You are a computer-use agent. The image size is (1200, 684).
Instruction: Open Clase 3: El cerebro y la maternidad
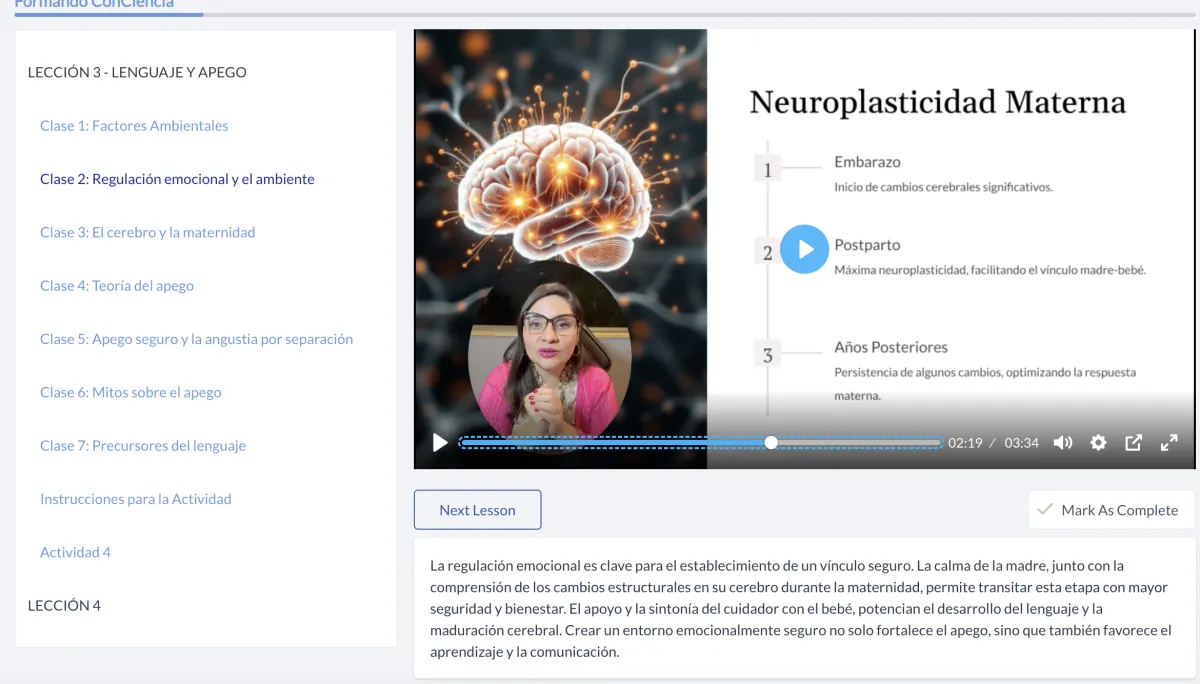(147, 232)
